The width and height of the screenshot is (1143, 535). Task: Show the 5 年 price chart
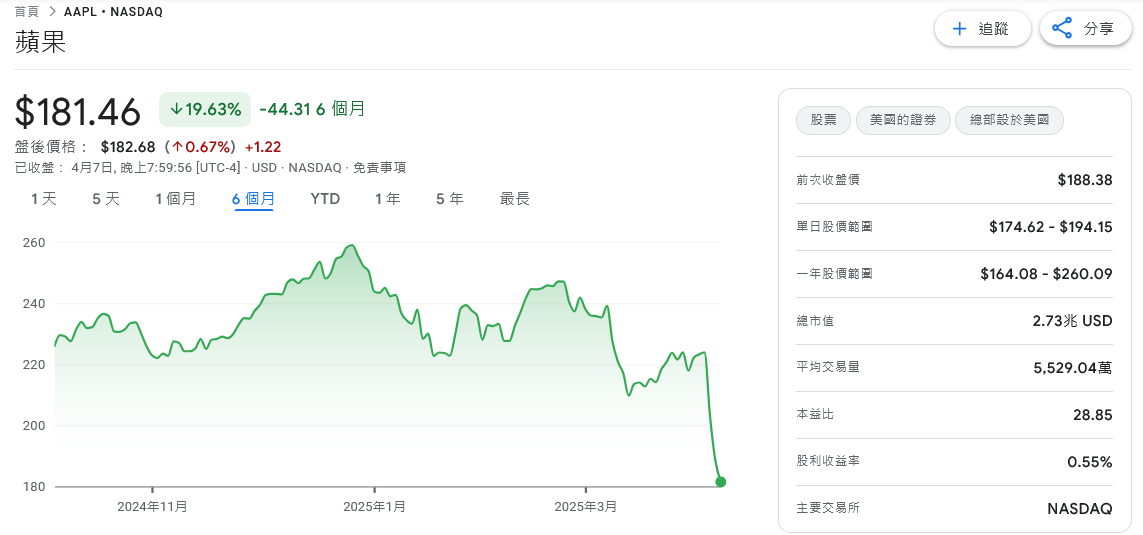(x=450, y=198)
